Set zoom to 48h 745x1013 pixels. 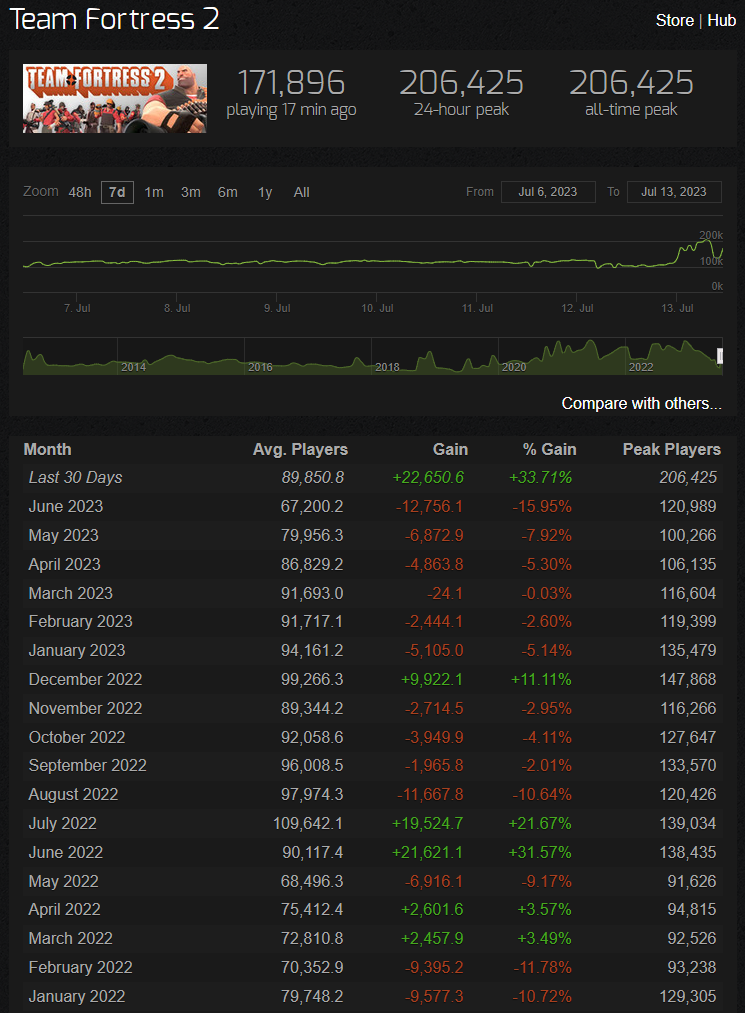pos(80,193)
